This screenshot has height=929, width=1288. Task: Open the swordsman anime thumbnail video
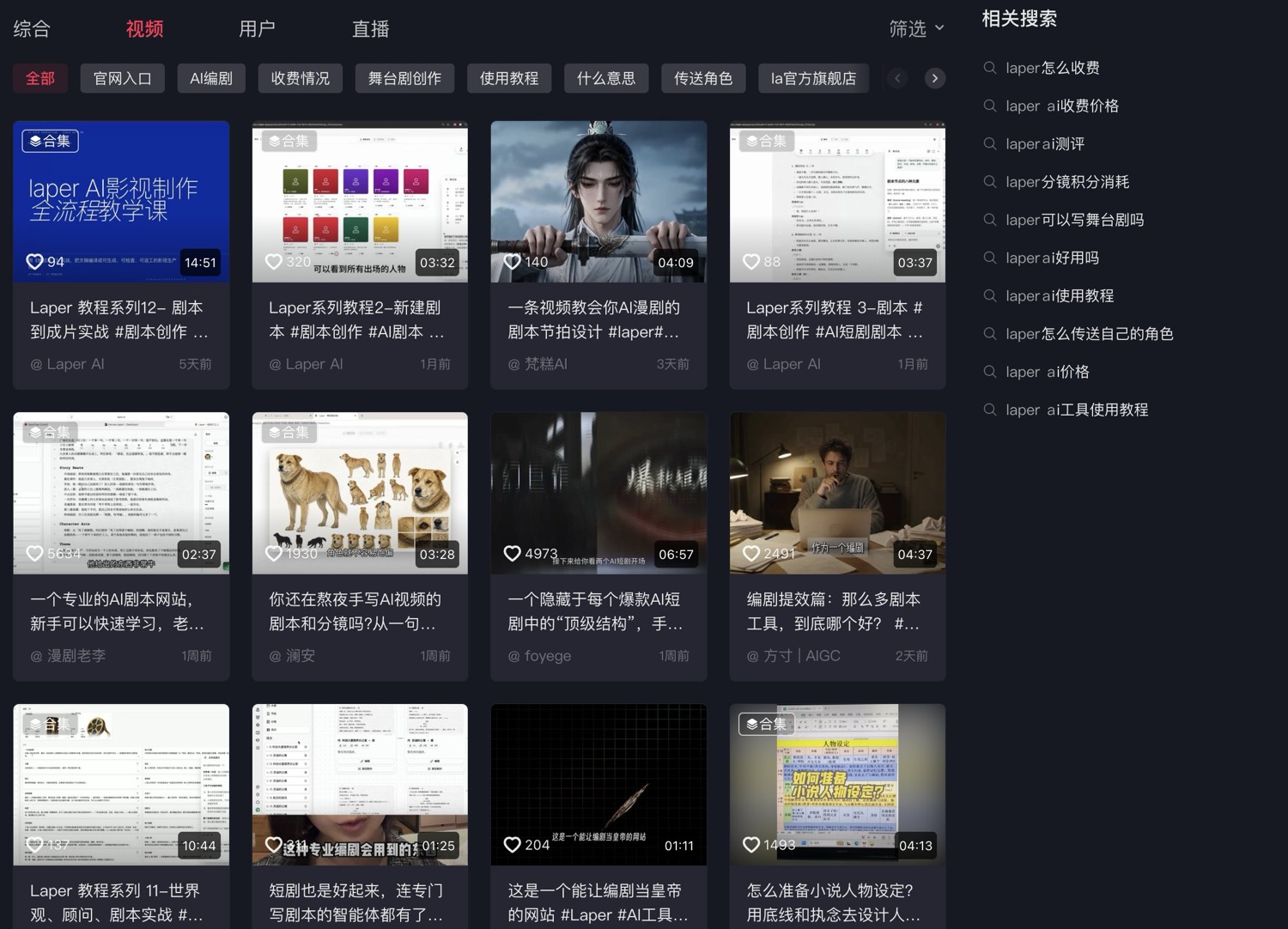pyautogui.click(x=598, y=202)
